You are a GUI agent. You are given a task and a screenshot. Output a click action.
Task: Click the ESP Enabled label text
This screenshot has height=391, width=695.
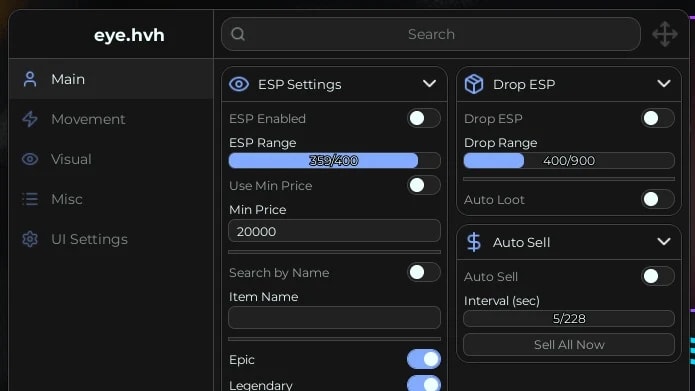click(267, 119)
